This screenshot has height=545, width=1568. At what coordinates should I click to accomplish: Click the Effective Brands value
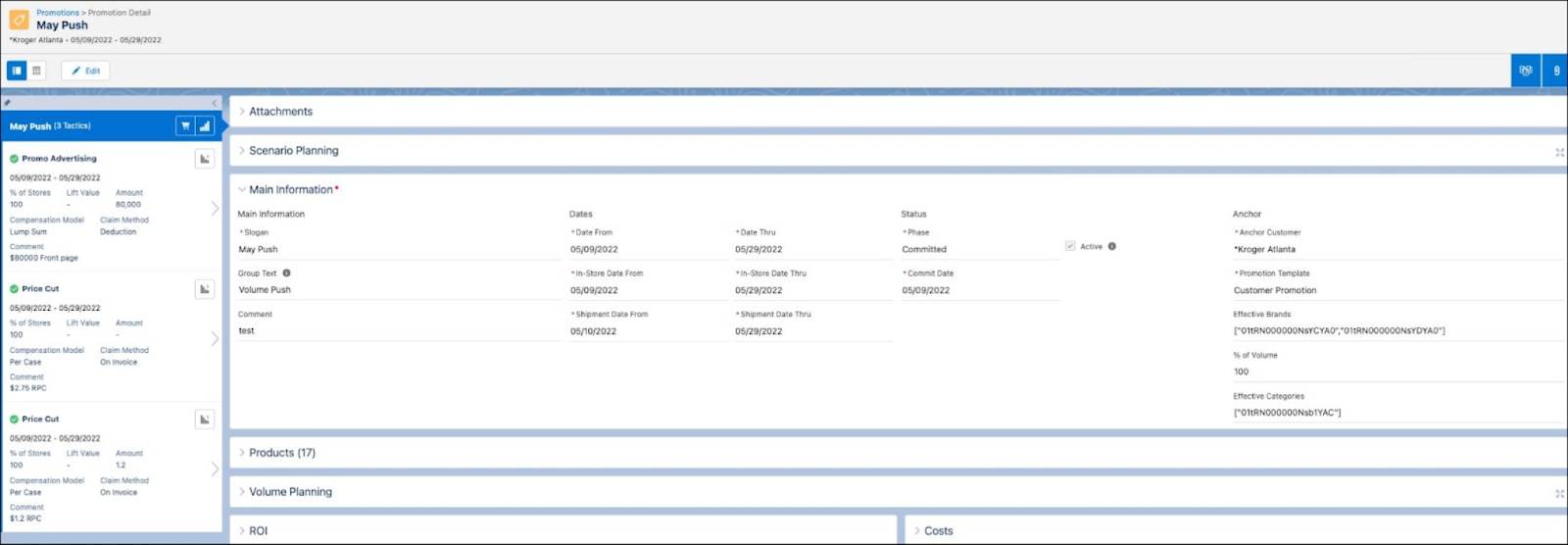1339,331
